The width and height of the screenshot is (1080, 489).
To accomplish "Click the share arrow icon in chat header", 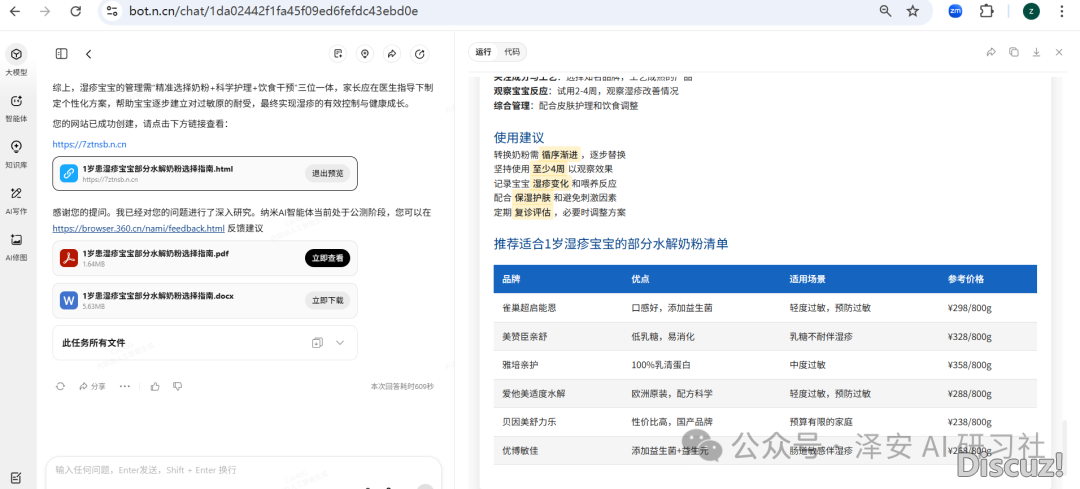I will [392, 54].
